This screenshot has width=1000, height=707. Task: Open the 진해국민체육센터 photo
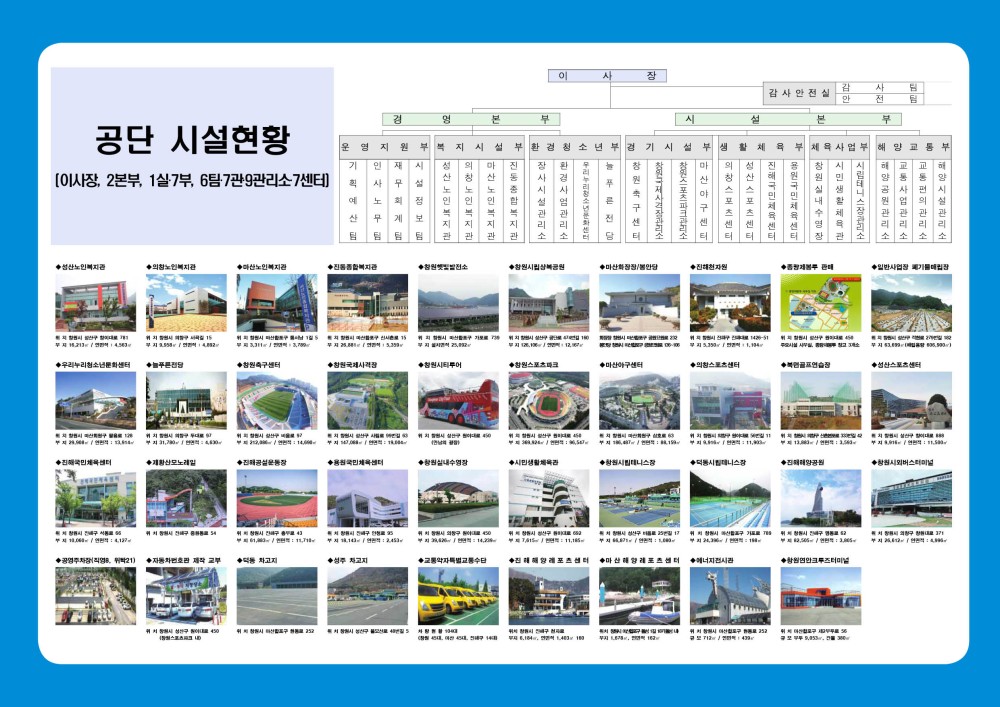[96, 498]
